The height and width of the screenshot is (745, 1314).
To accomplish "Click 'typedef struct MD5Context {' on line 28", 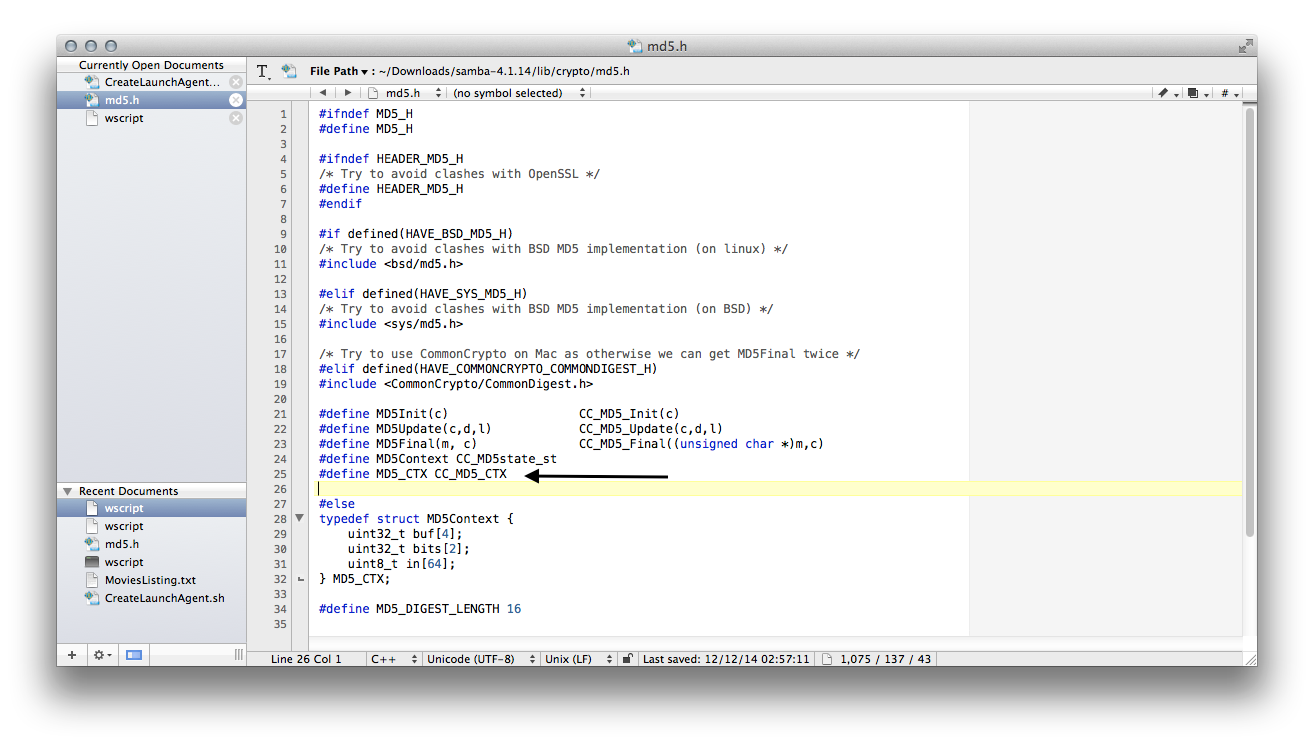I will click(x=416, y=519).
